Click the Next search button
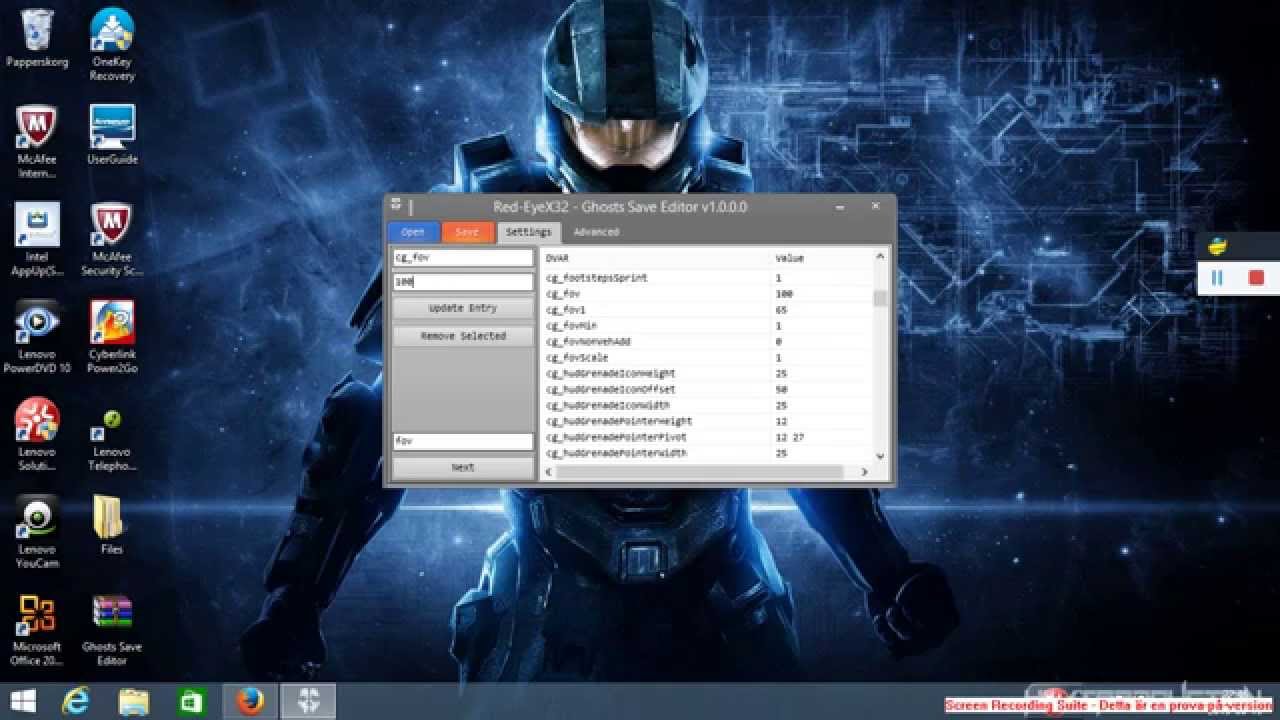1280x720 pixels. click(463, 467)
